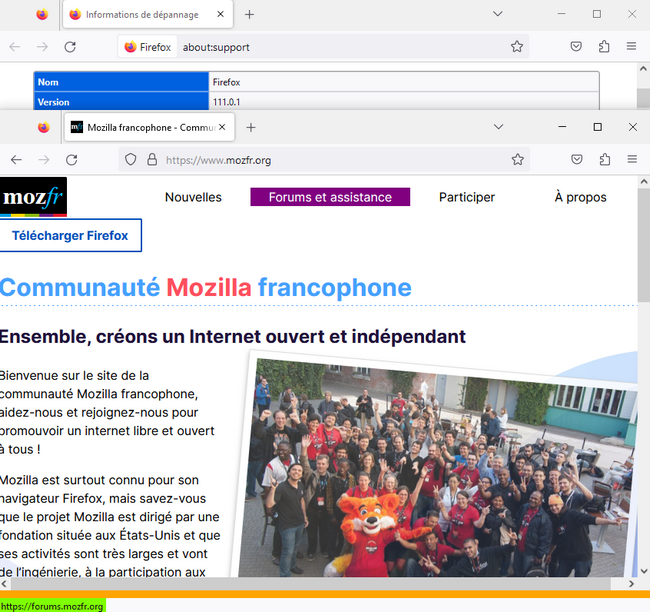Save mozfr.org to Pocket
This screenshot has height=612, width=650.
[577, 159]
